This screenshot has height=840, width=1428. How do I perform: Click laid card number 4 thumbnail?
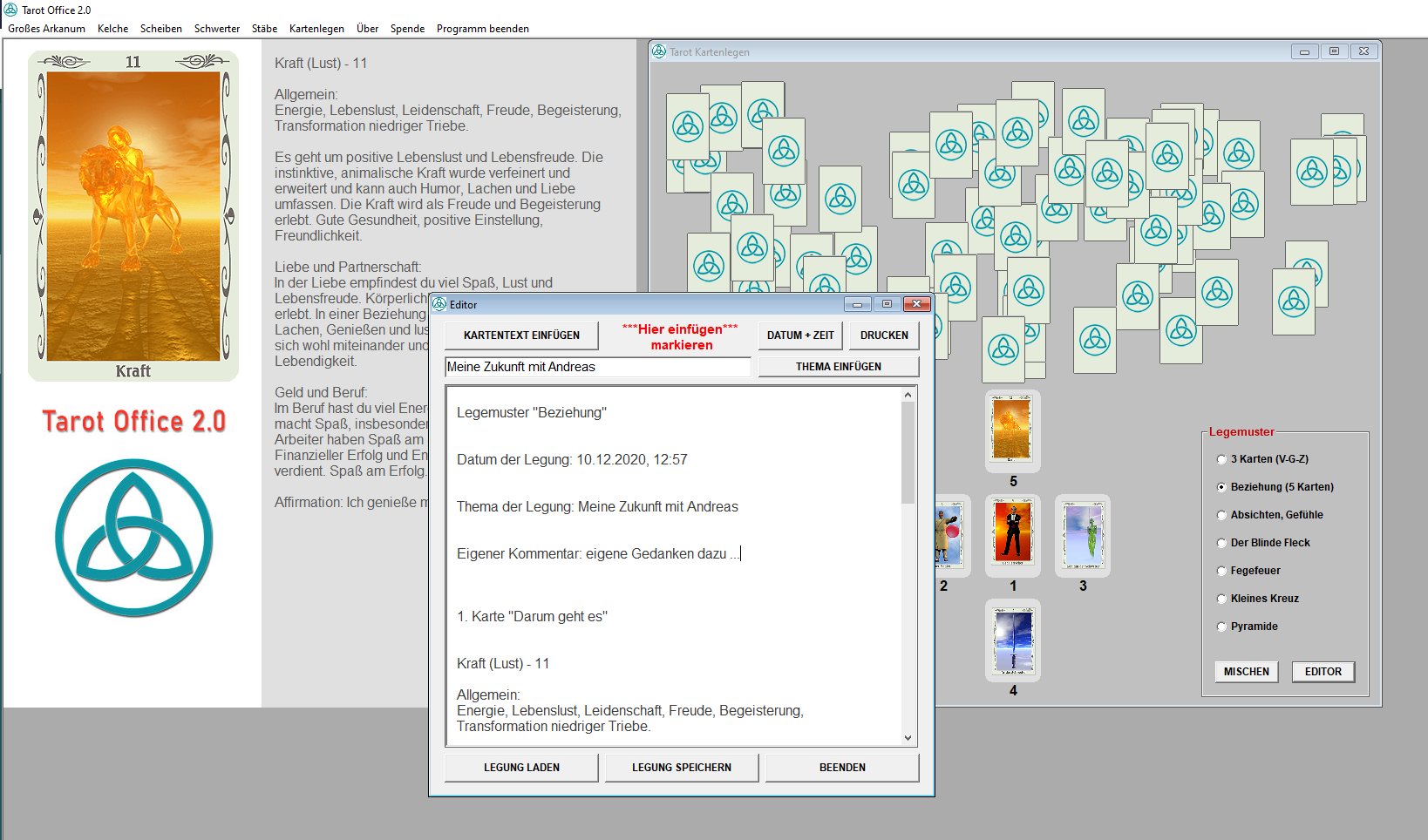[x=1012, y=640]
